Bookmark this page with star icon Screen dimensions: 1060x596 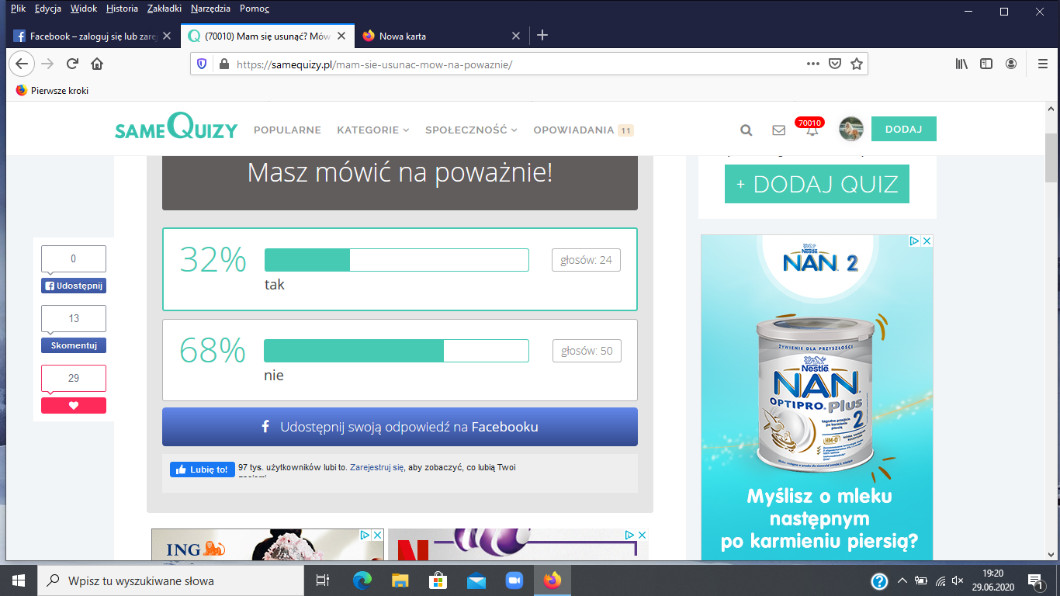[856, 63]
